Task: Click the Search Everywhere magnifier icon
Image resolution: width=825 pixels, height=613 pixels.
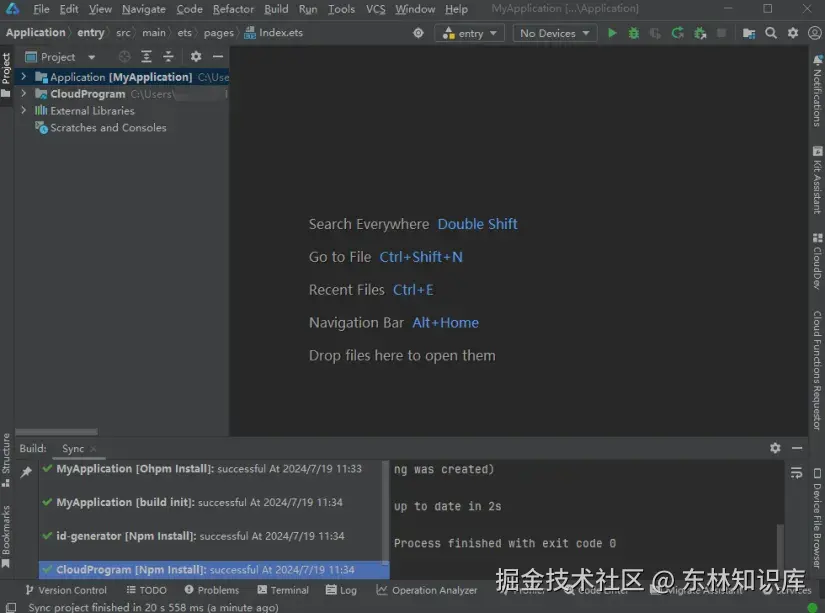Action: (771, 33)
